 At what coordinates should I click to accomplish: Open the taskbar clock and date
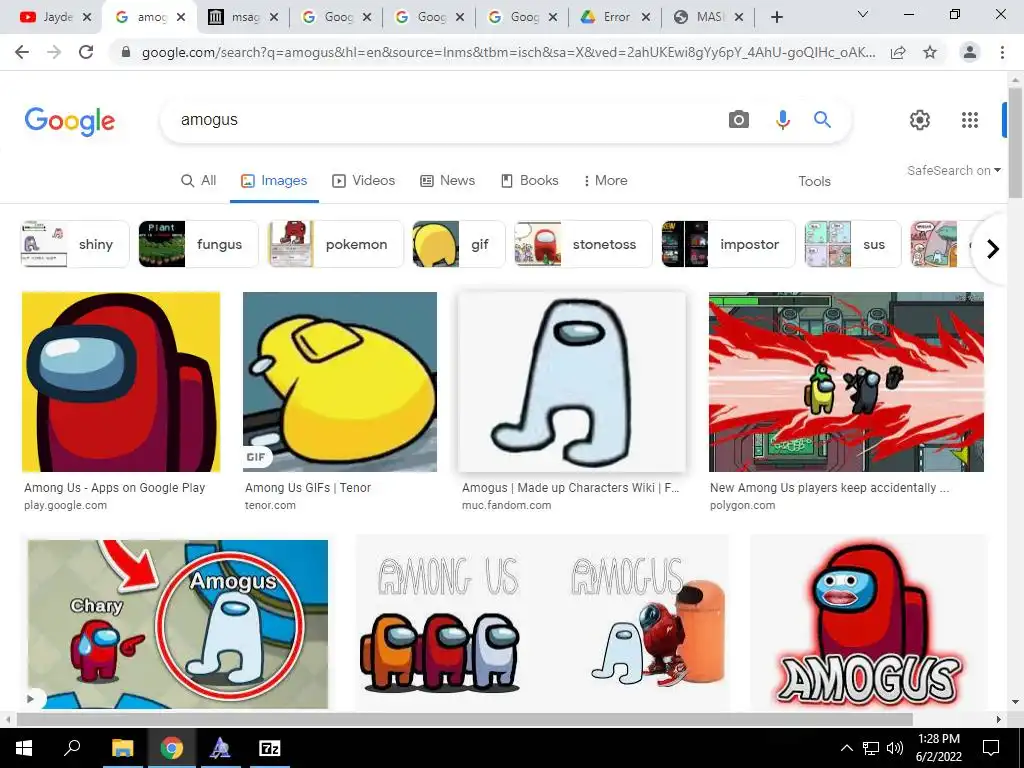(x=939, y=748)
